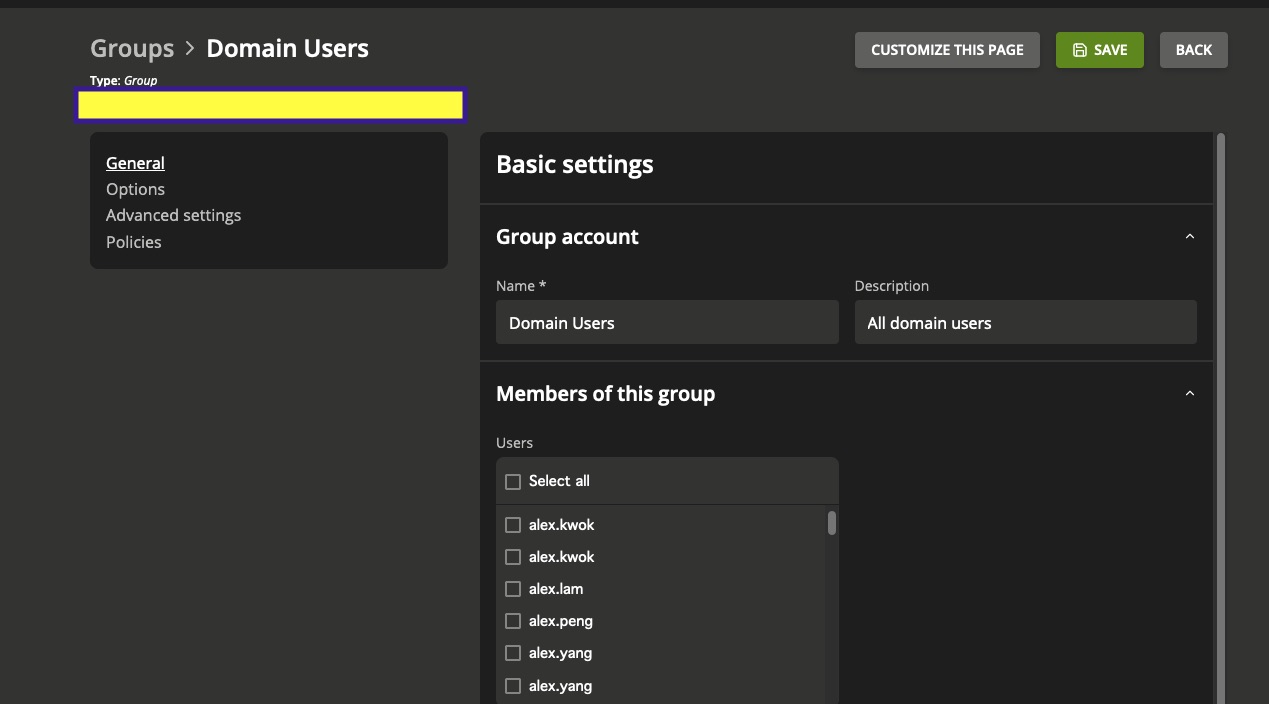
Task: Click the Users list scrollbar
Action: [832, 522]
